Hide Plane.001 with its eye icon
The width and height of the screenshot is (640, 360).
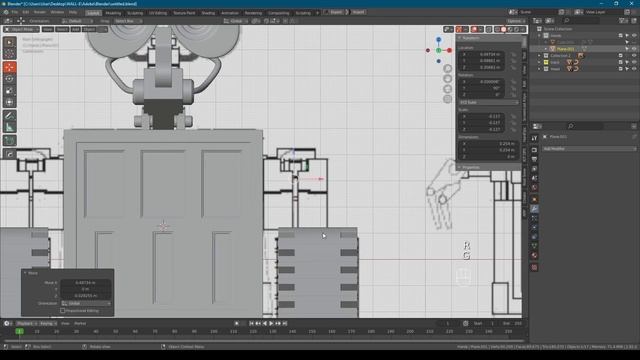634,49
